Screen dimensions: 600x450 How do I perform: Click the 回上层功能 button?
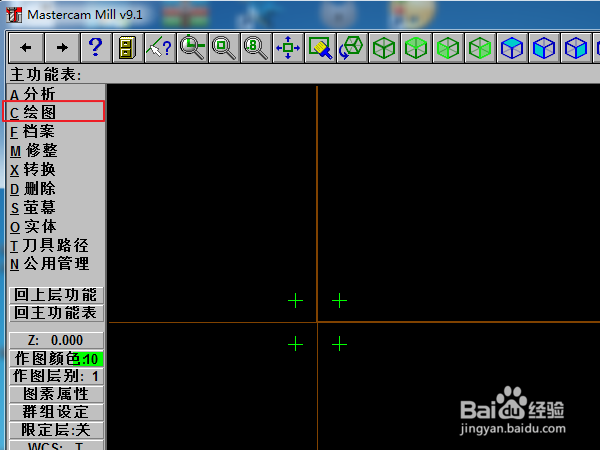click(56, 295)
